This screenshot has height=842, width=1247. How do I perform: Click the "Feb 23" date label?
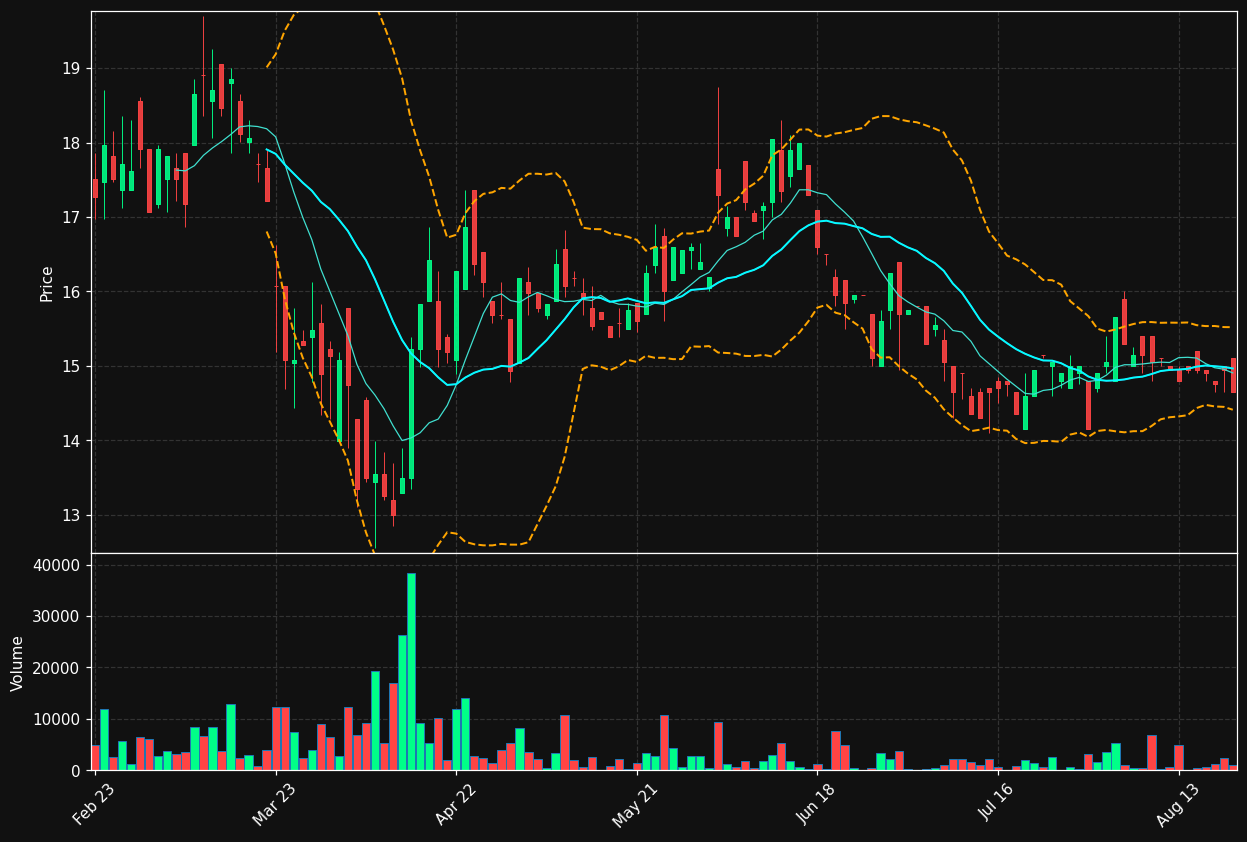(93, 803)
